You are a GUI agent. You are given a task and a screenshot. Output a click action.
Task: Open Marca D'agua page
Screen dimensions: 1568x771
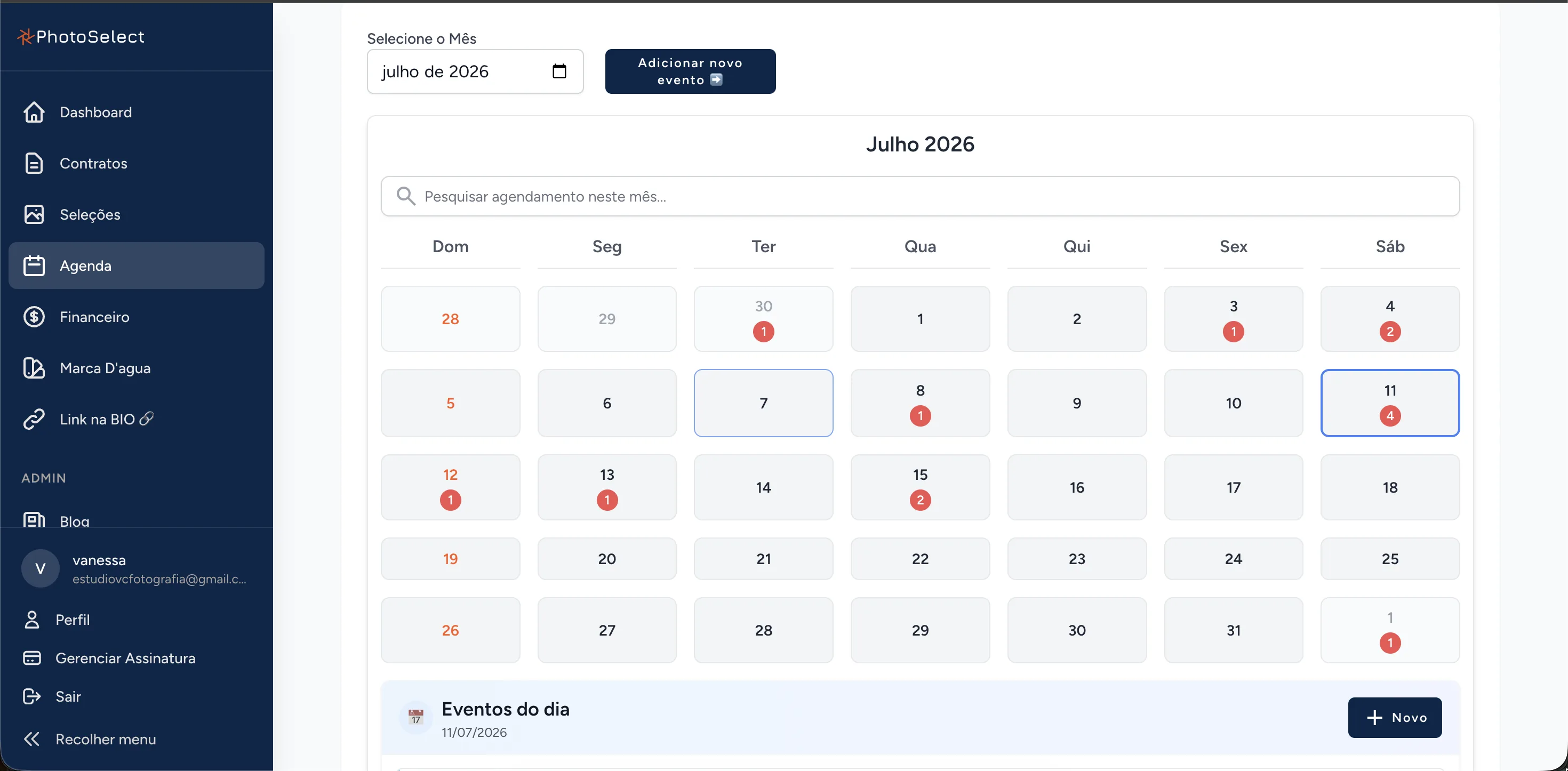click(x=137, y=367)
